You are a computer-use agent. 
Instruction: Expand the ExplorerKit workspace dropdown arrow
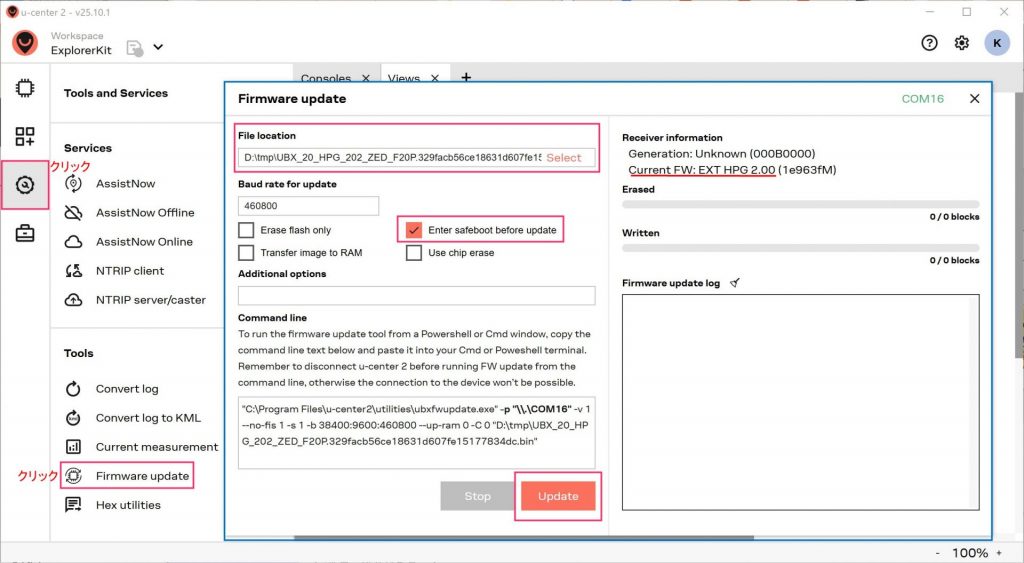[x=158, y=47]
